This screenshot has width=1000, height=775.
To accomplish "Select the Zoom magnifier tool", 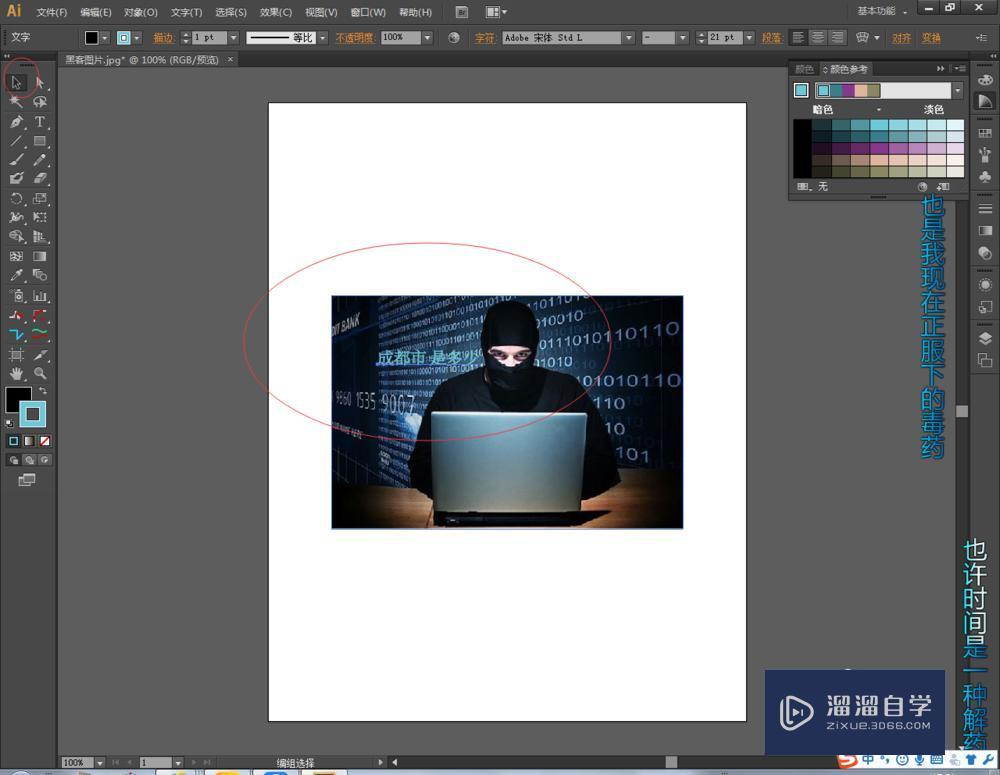I will tap(40, 374).
